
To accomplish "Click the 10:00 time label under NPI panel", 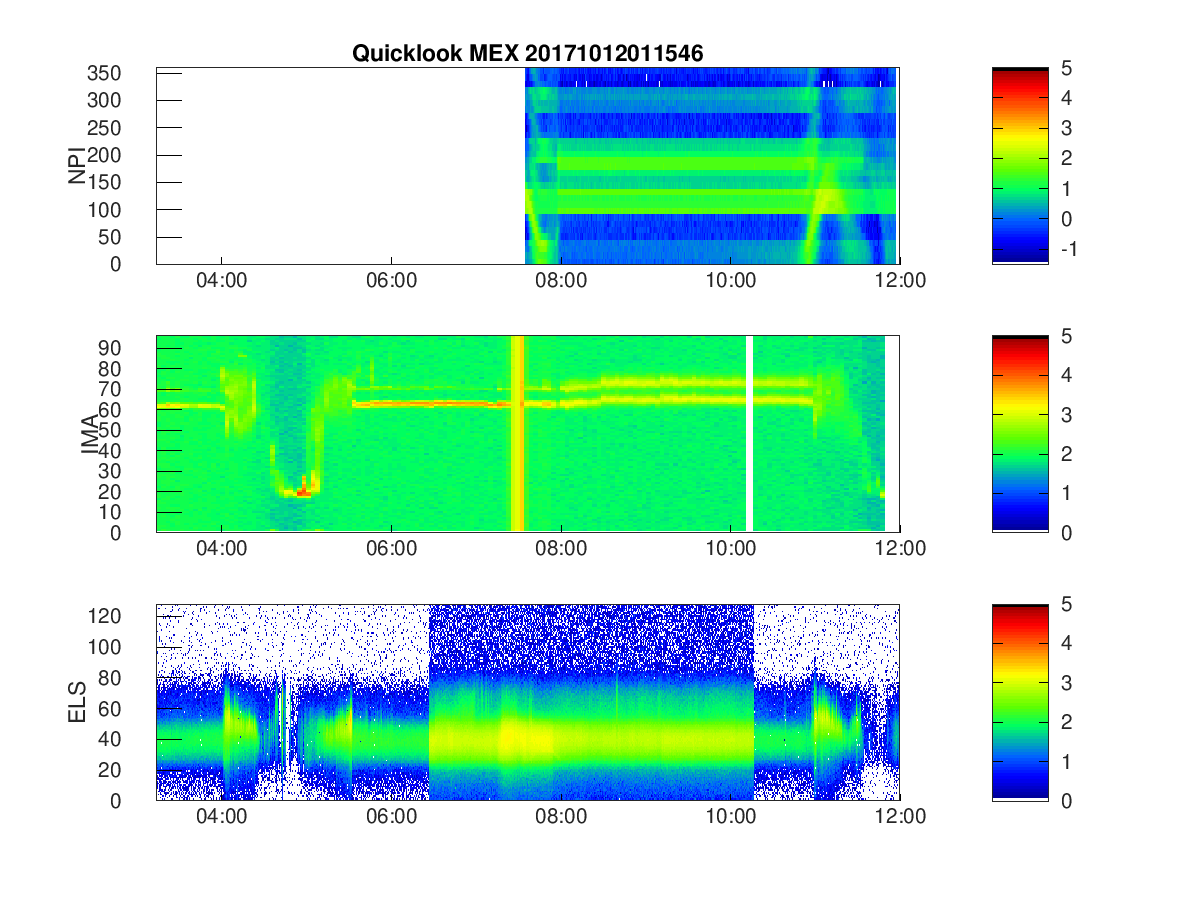I will 731,282.
